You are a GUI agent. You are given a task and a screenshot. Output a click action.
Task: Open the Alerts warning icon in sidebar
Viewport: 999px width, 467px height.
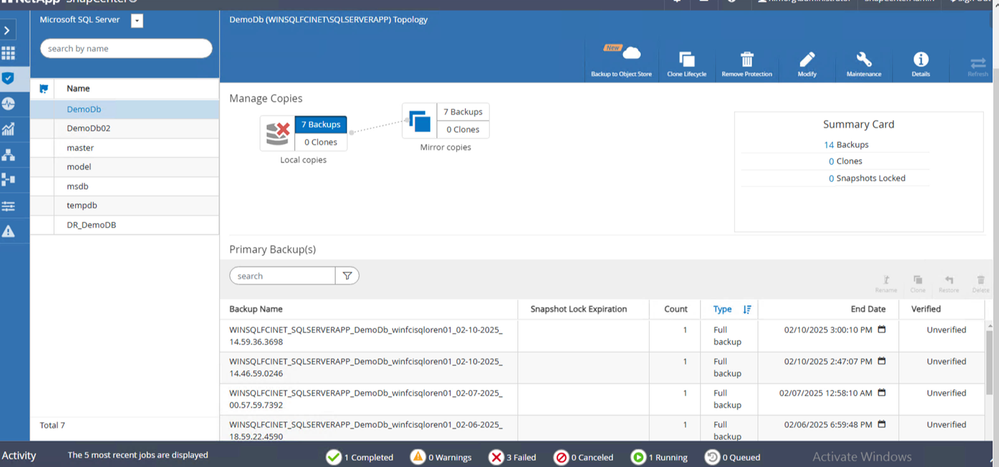coord(9,231)
